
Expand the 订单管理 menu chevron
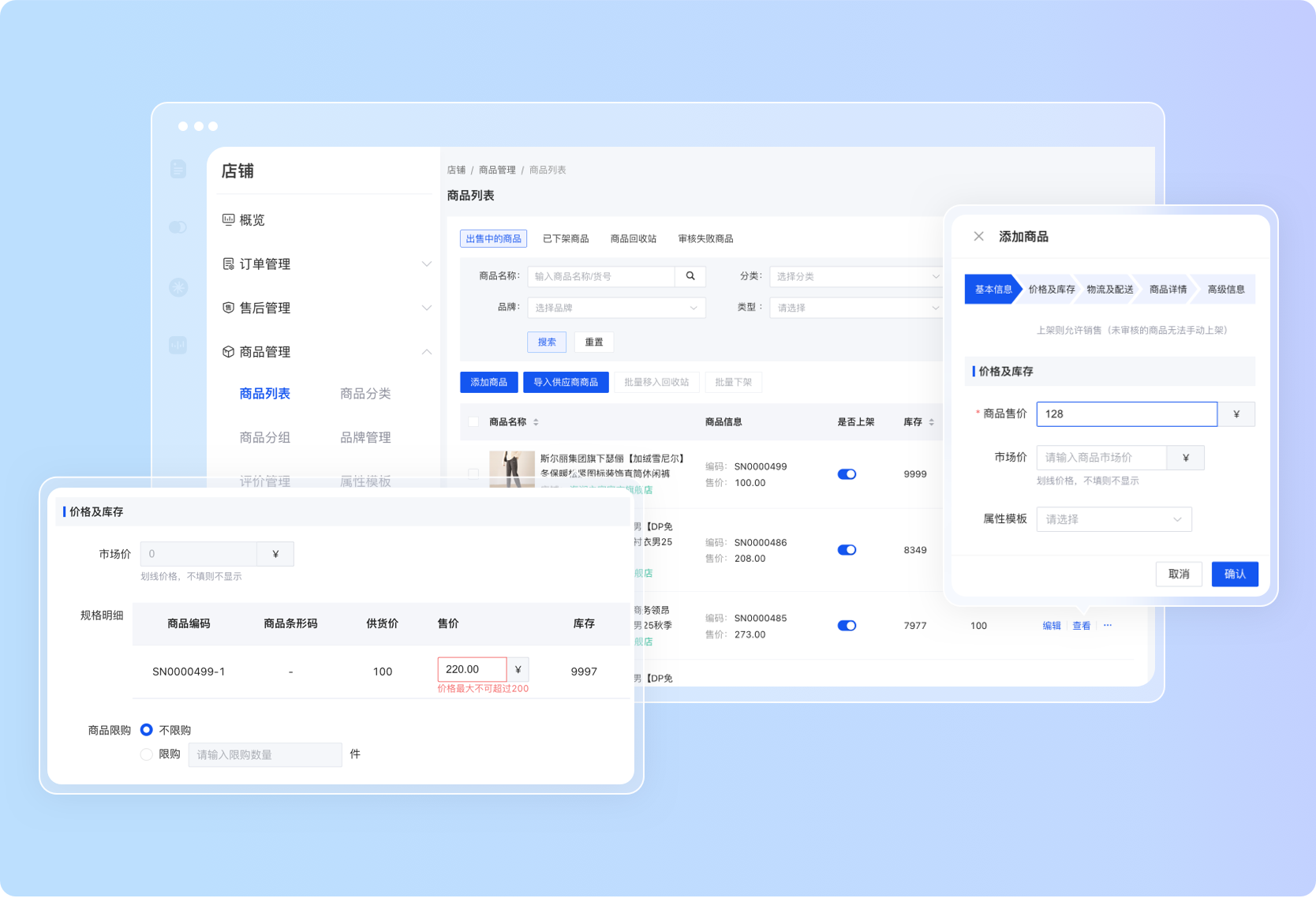[x=426, y=264]
